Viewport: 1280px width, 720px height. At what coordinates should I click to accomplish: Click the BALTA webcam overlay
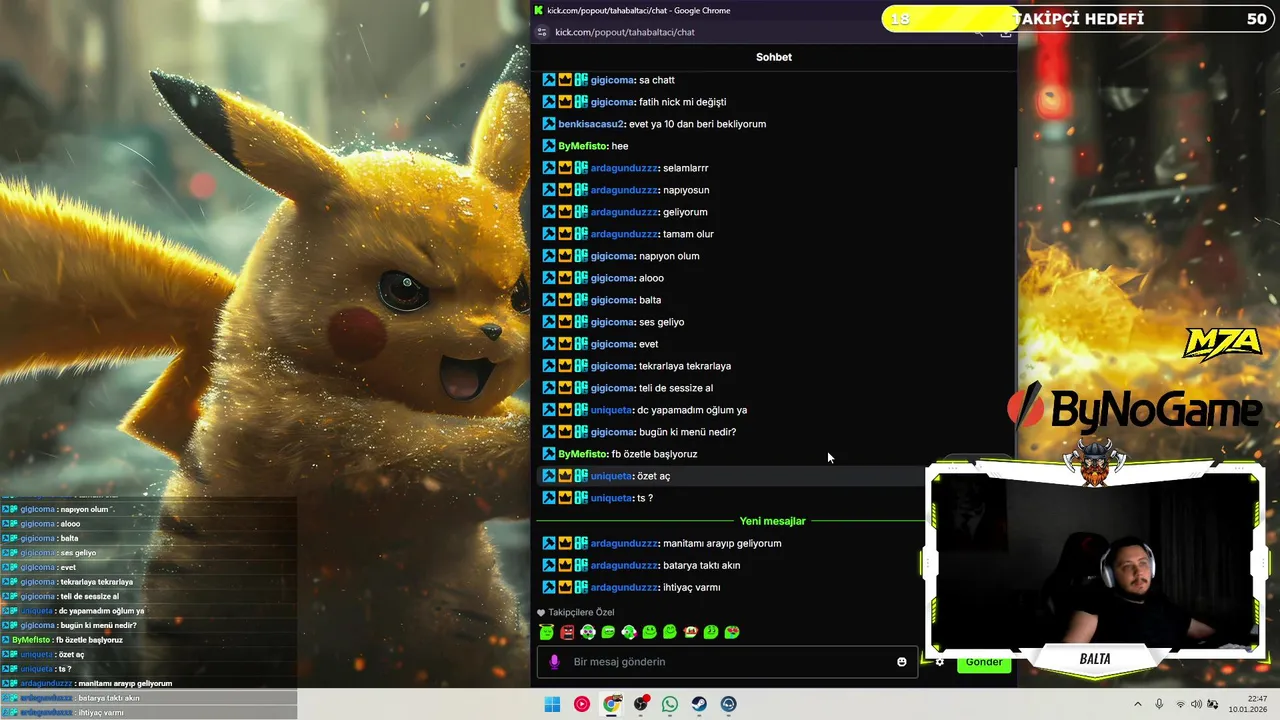pos(1094,565)
